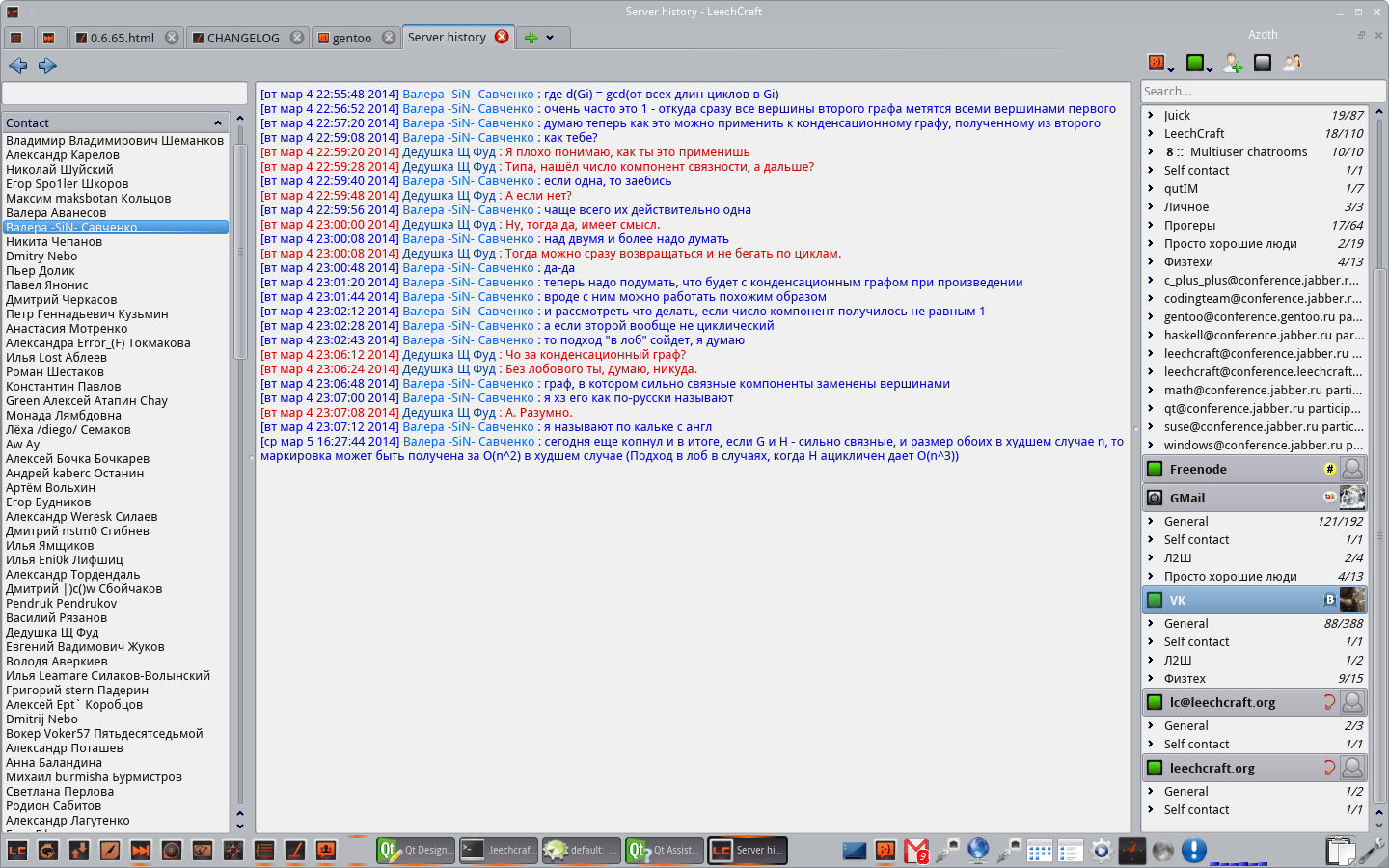Viewport: 1389px width, 868px height.
Task: Close the gentoo tab
Action: coord(389,38)
